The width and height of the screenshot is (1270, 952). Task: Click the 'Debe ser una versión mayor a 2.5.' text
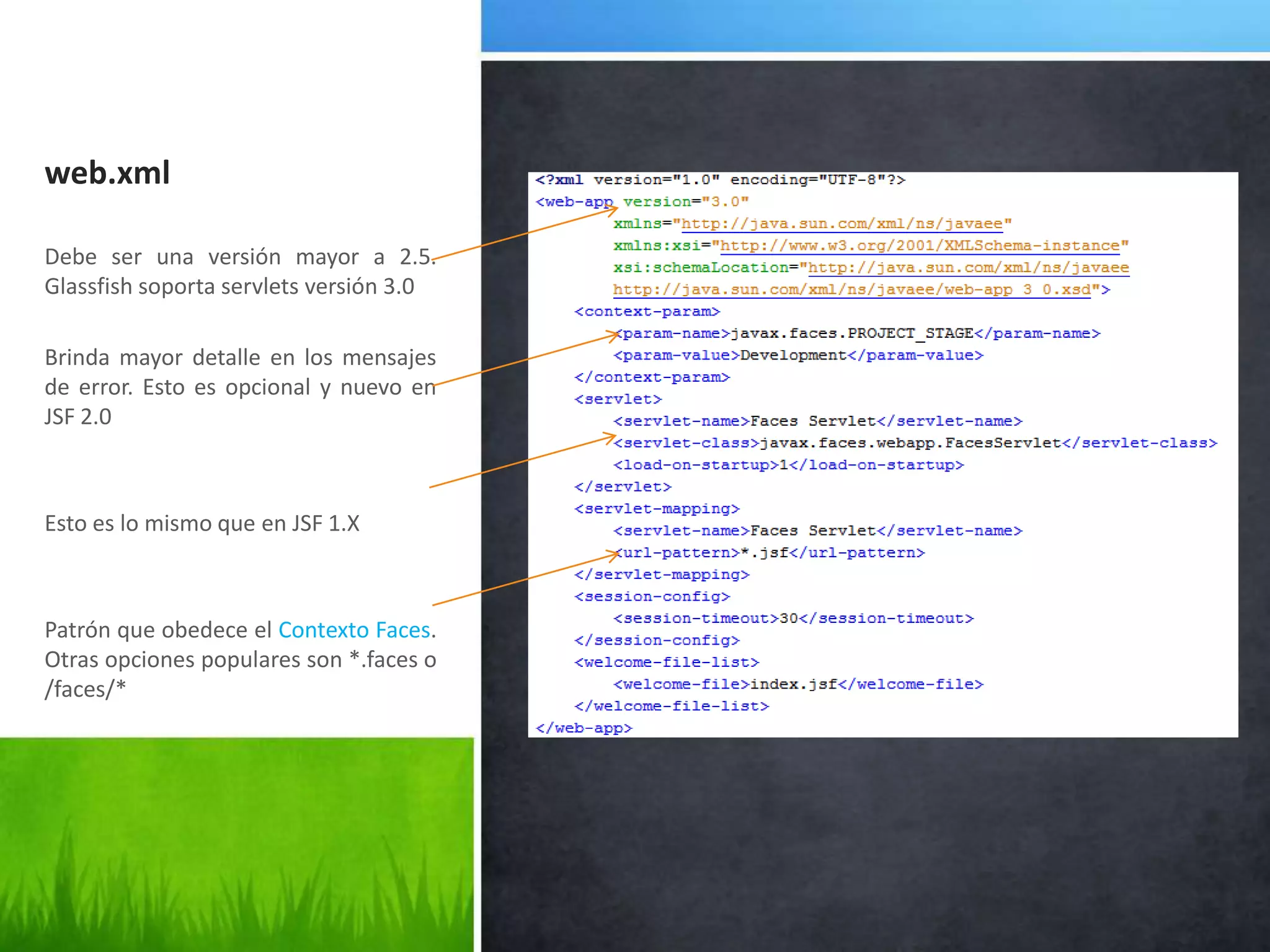(x=241, y=257)
